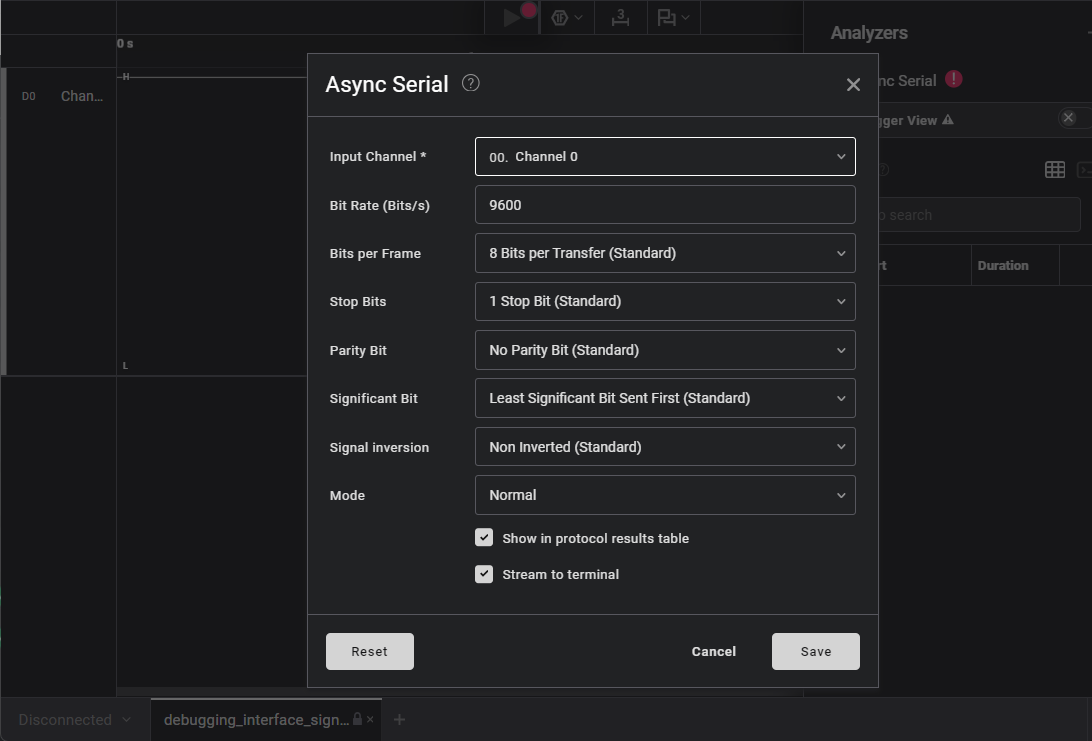Select the debugging_interface_sign... session tab
The height and width of the screenshot is (741, 1092).
tap(255, 719)
